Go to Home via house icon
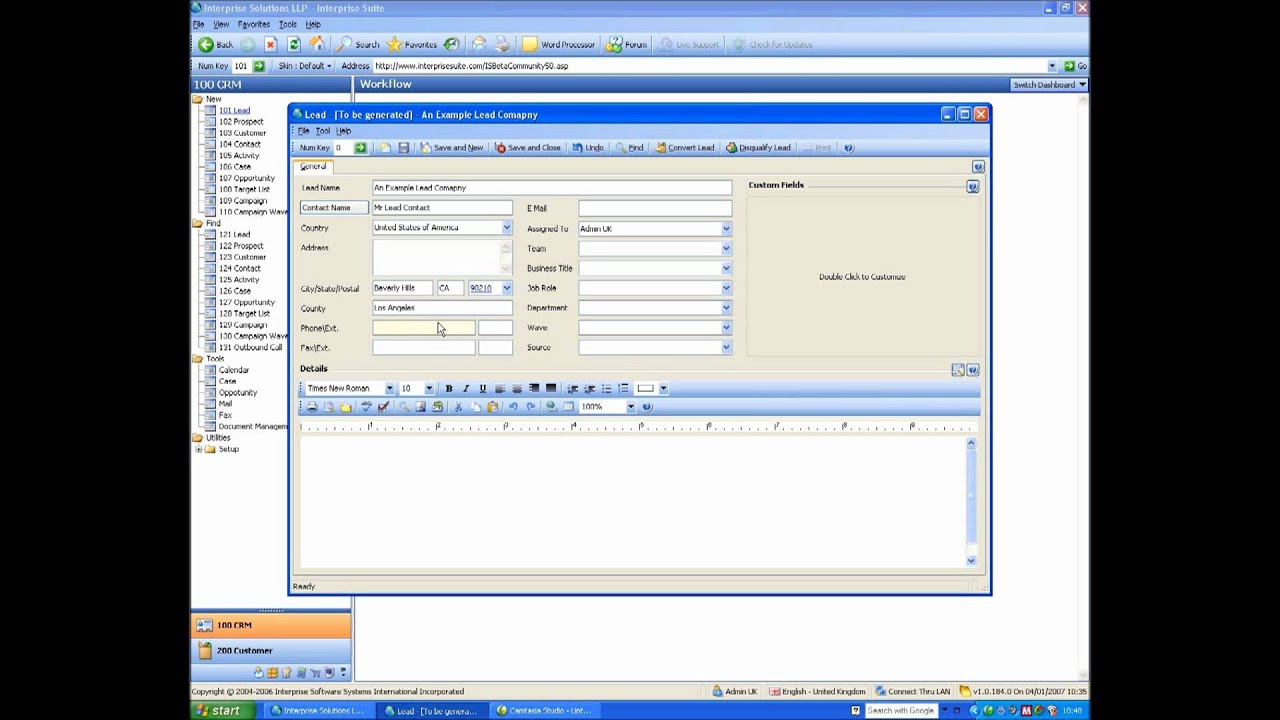Viewport: 1280px width, 720px height. 317,44
